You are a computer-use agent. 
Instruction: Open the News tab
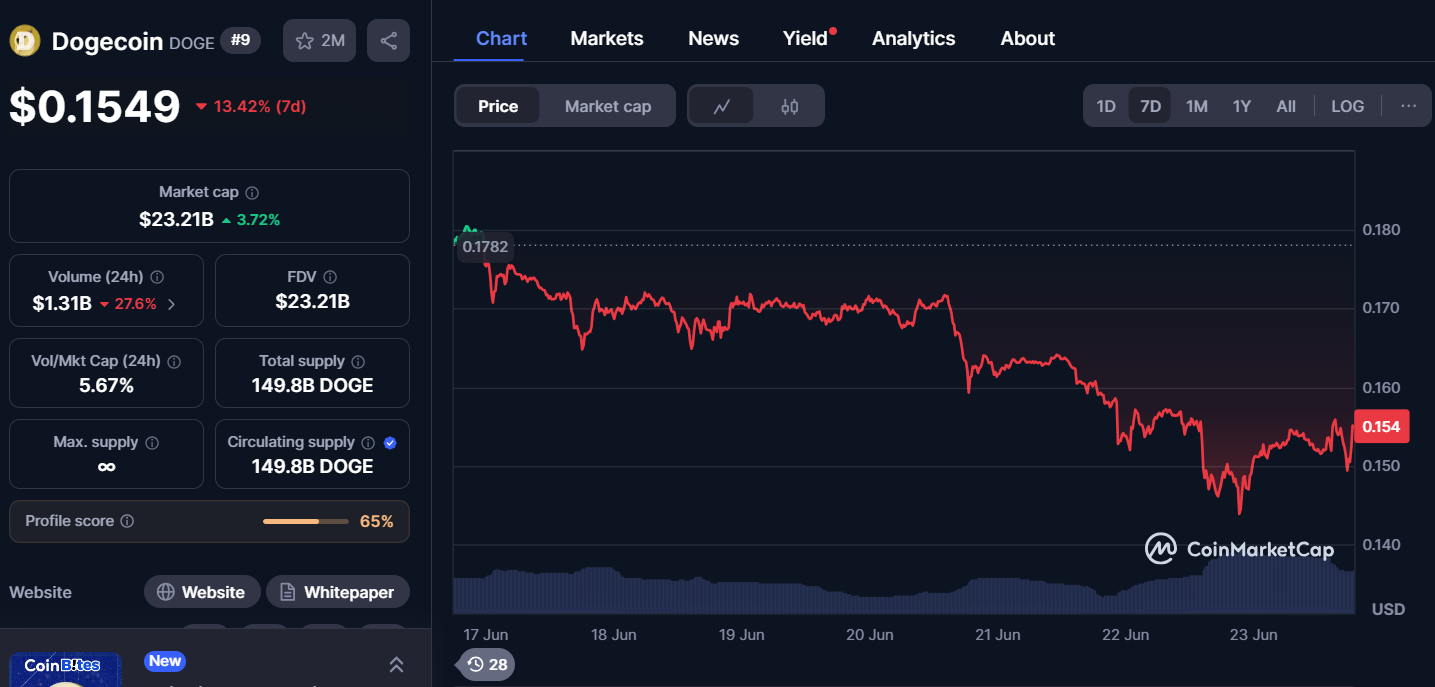click(x=714, y=38)
